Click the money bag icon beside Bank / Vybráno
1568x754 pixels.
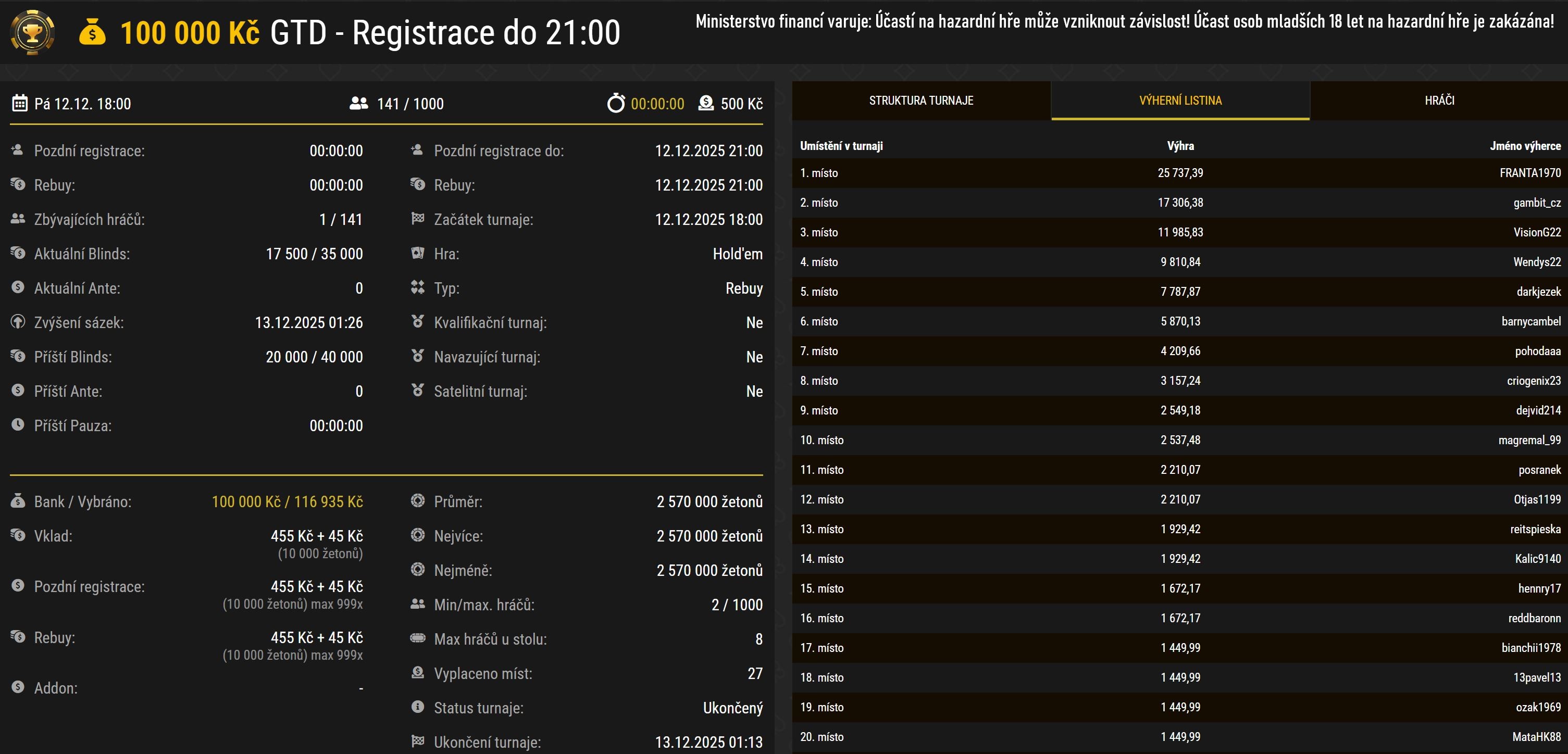tap(18, 500)
